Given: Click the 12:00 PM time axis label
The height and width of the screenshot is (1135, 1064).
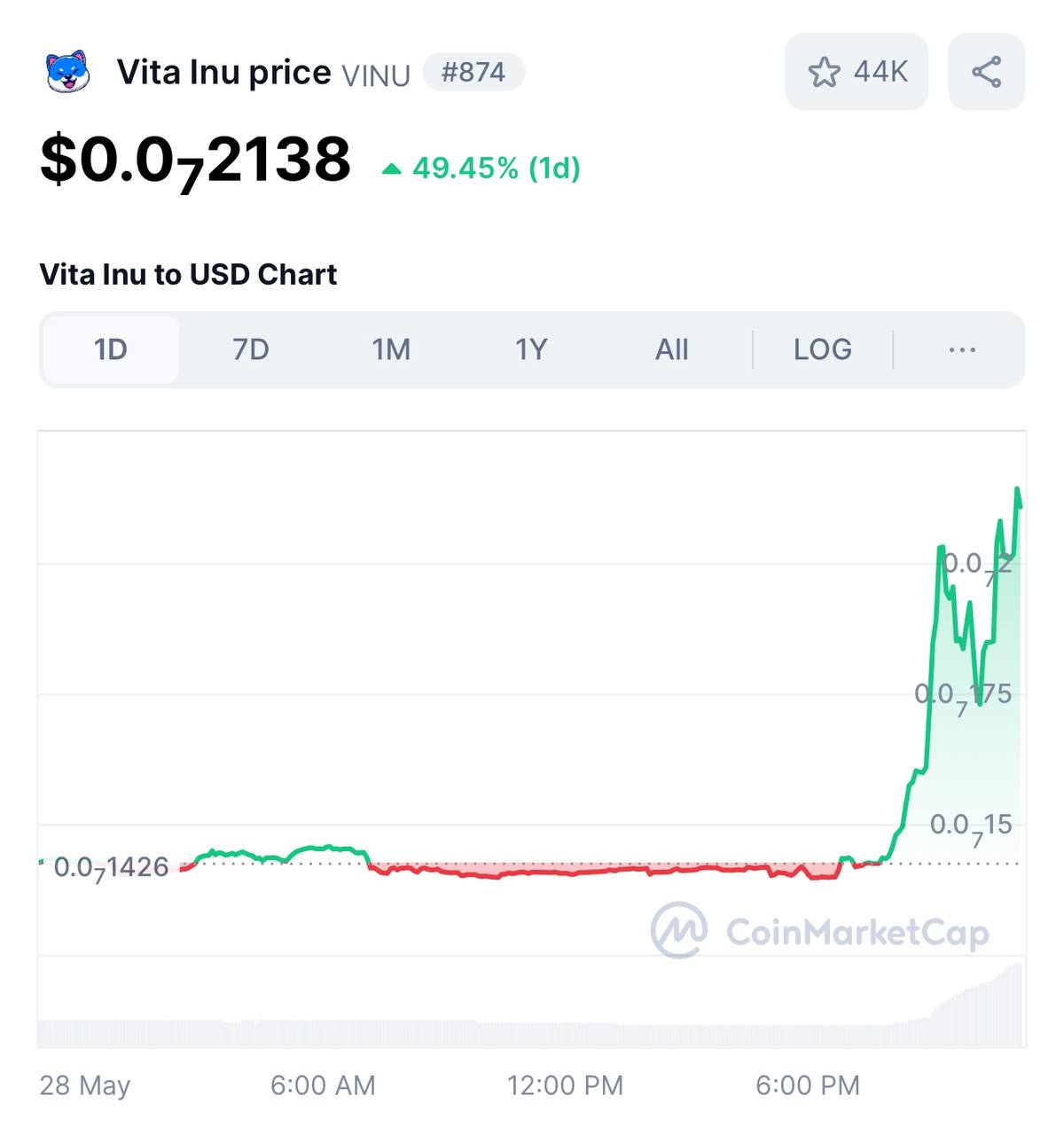Looking at the screenshot, I should pyautogui.click(x=565, y=1085).
